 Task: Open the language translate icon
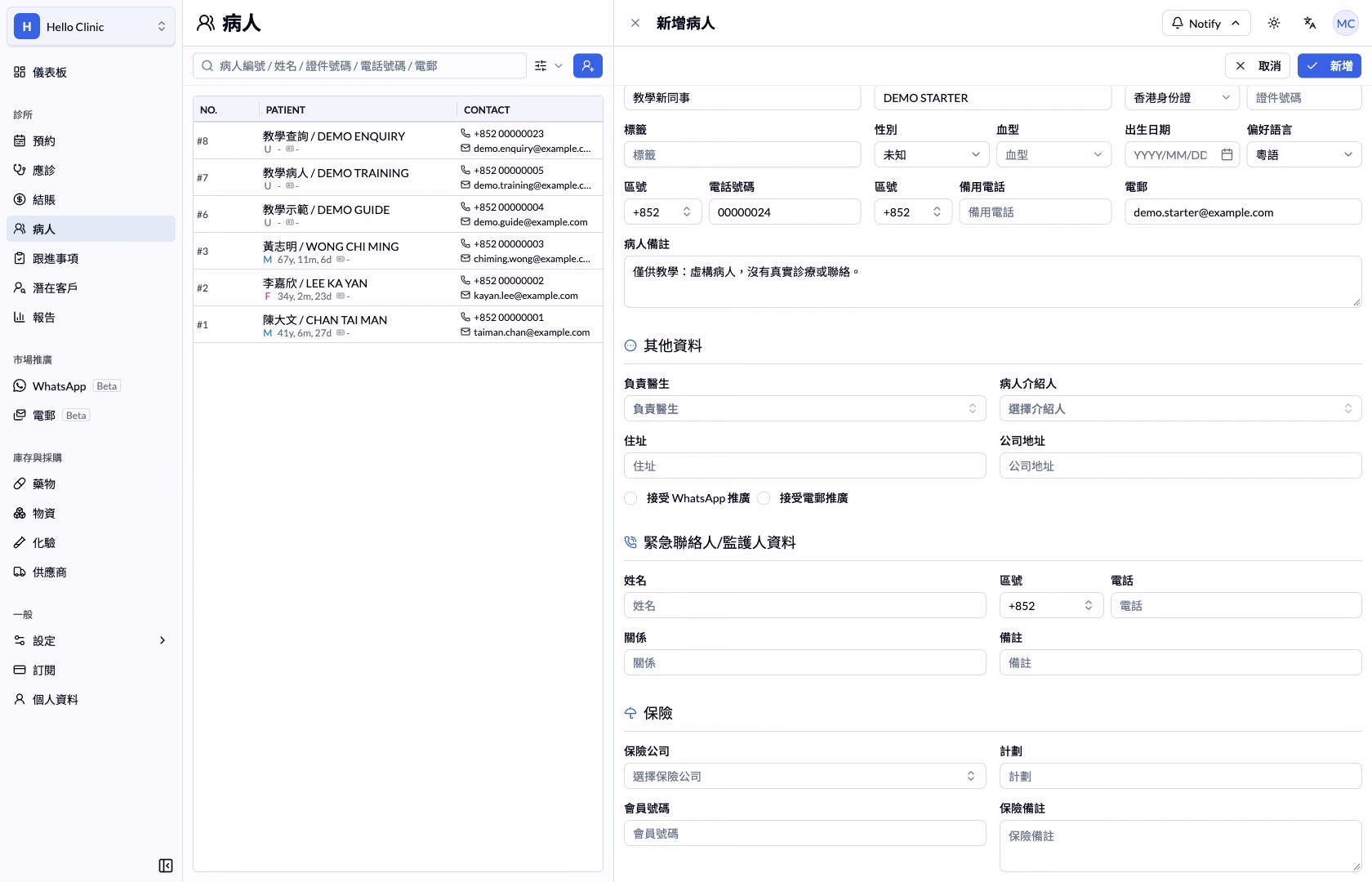1309,23
